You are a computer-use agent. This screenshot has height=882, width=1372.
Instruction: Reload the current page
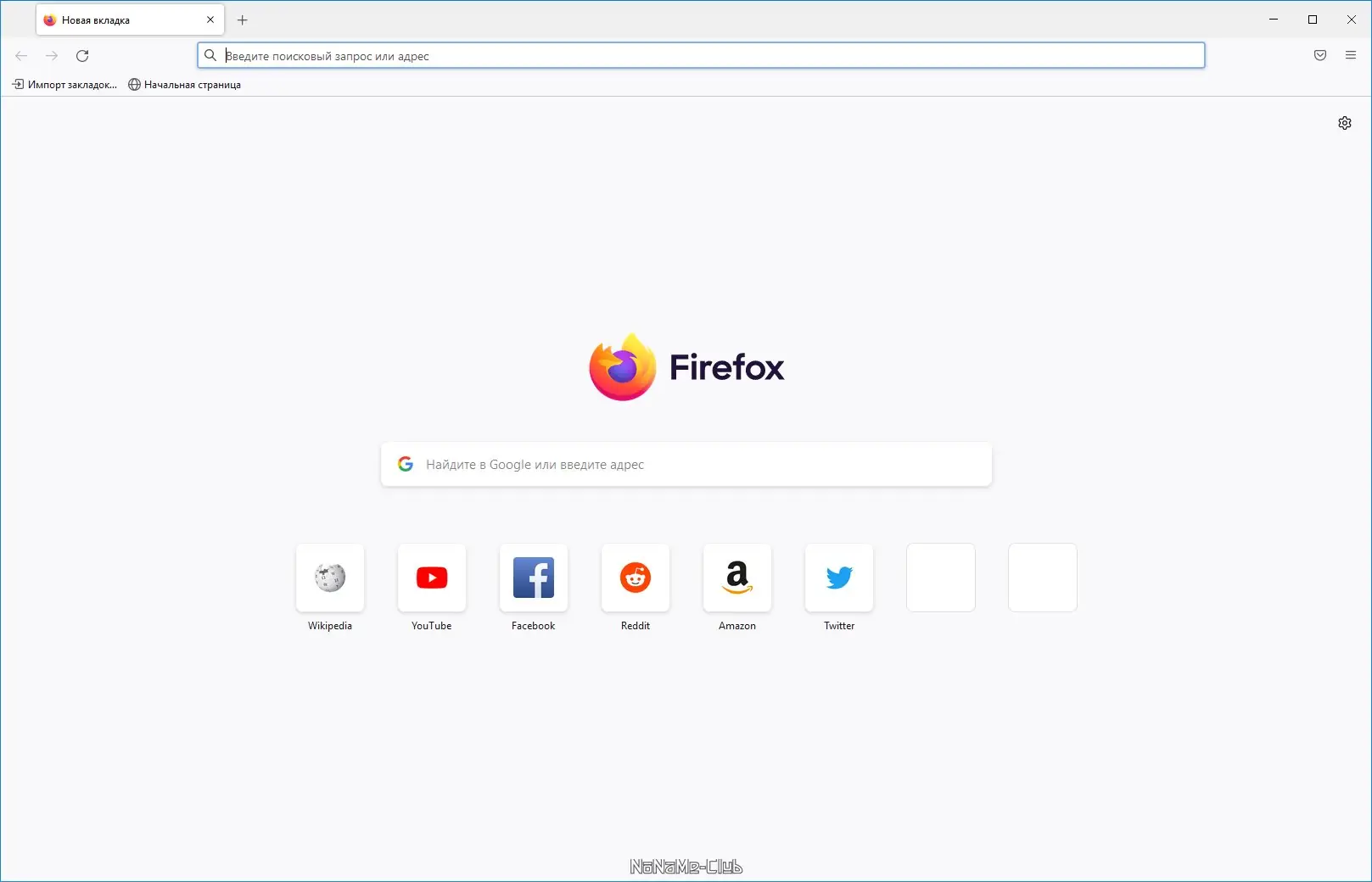[82, 55]
